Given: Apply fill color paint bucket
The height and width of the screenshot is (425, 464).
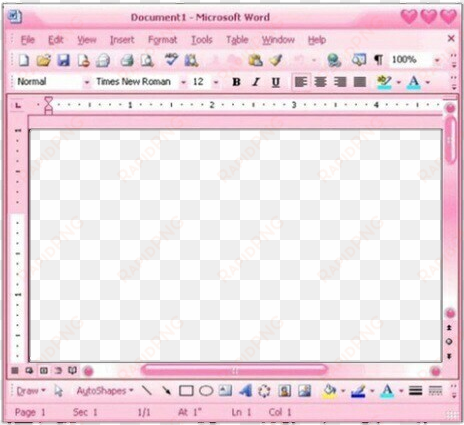Looking at the screenshot, I should click(329, 391).
